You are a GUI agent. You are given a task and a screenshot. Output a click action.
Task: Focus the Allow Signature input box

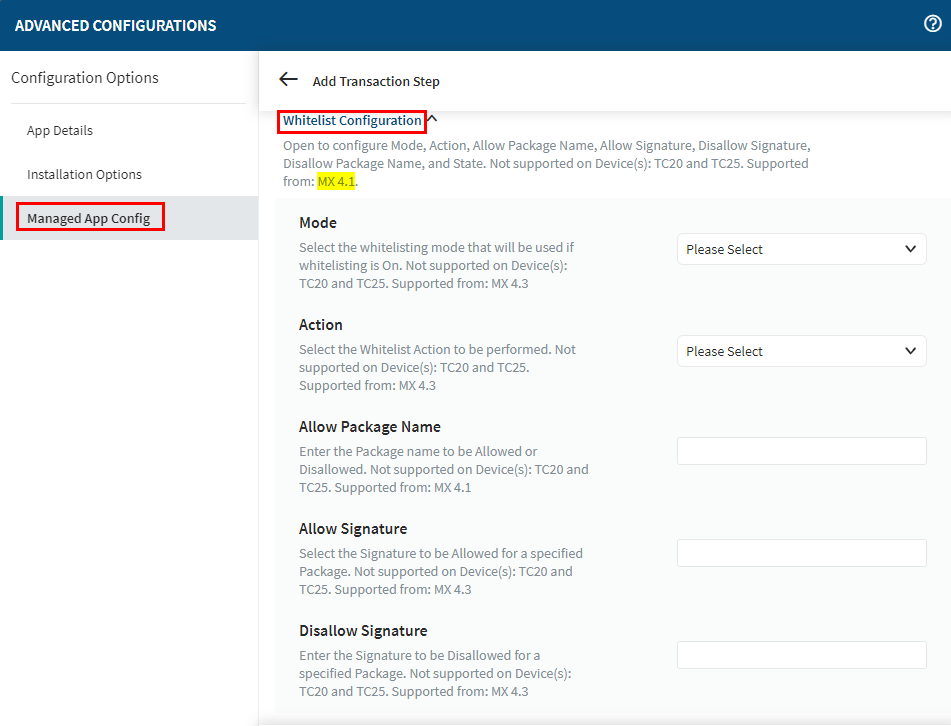(x=801, y=553)
